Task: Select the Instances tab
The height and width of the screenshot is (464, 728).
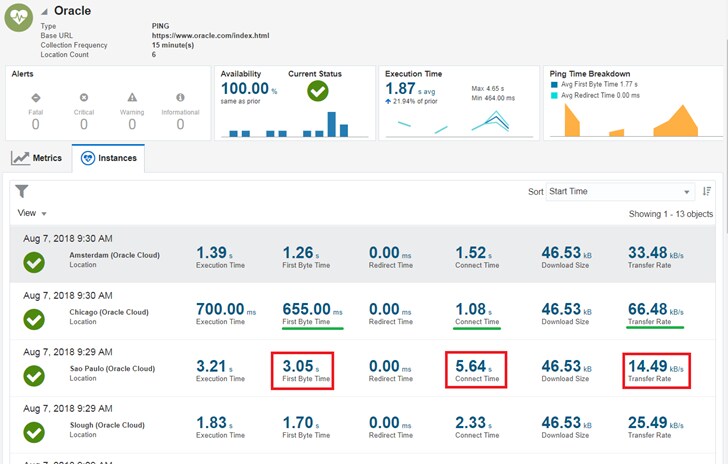Action: [x=108, y=158]
